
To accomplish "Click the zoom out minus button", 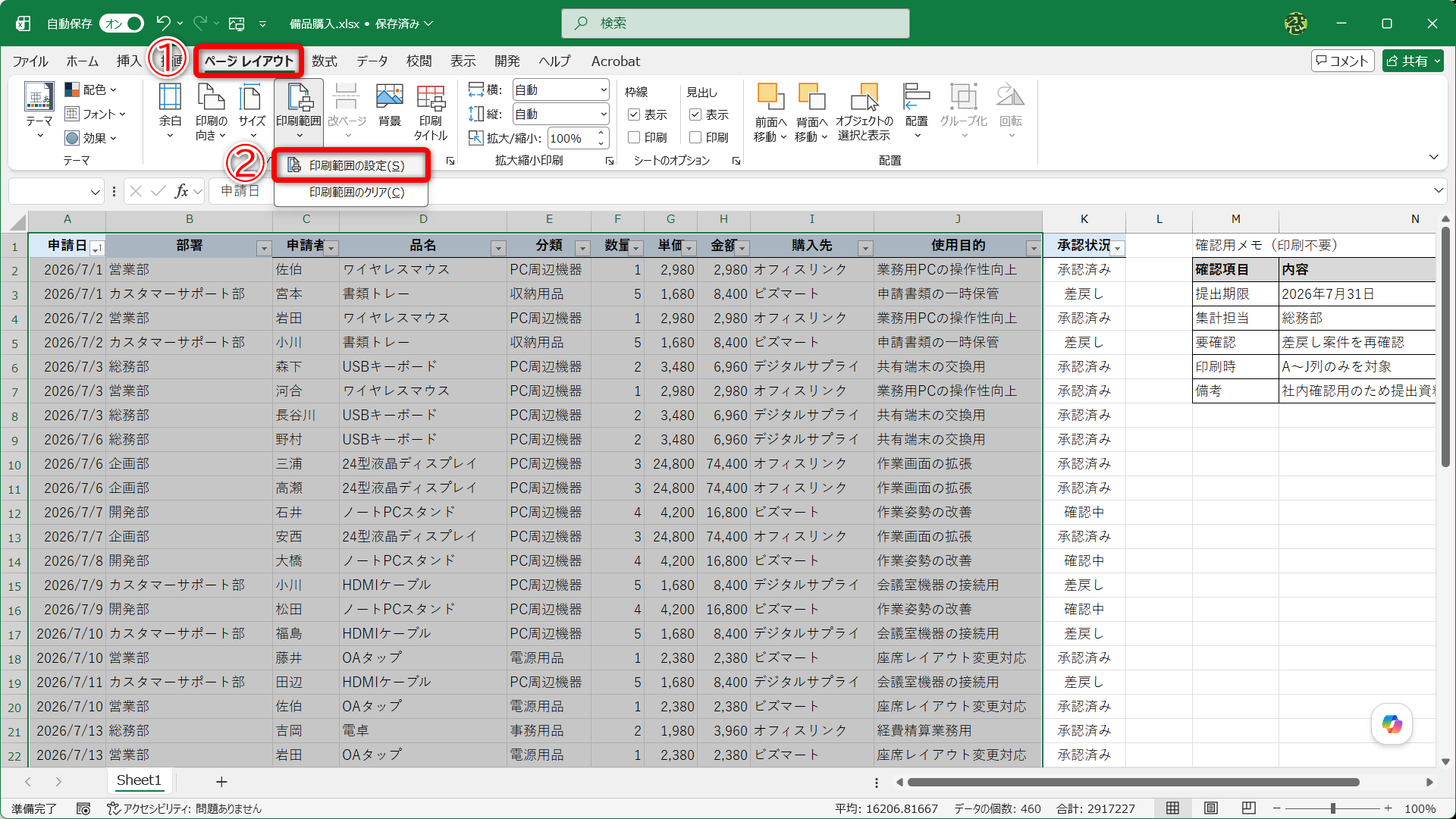I will [x=1276, y=808].
